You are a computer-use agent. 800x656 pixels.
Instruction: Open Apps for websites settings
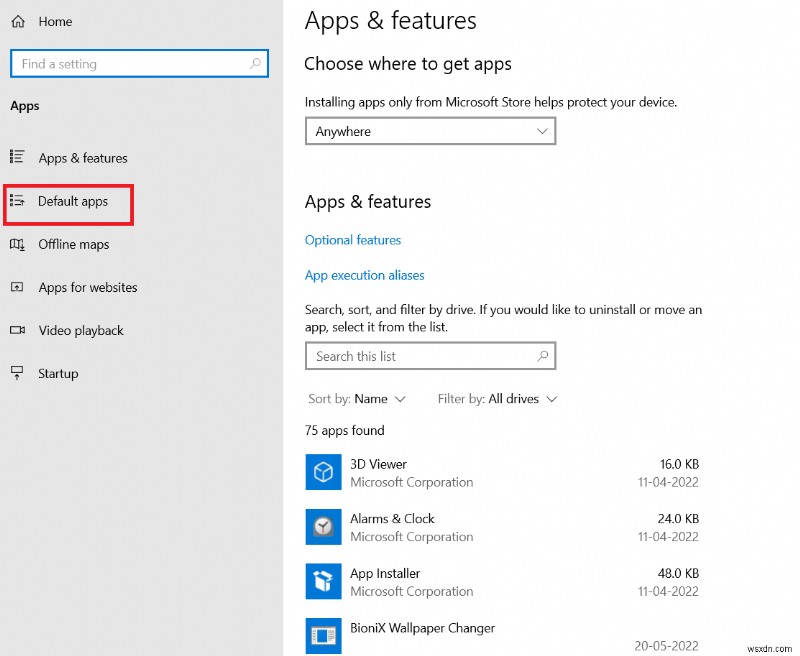pos(86,287)
